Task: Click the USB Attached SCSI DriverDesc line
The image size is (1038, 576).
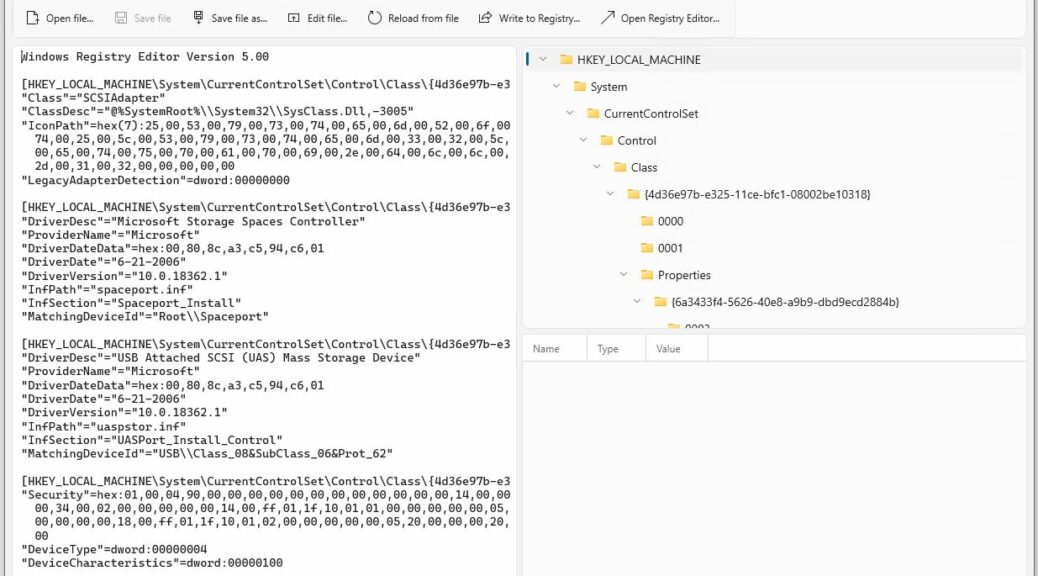Action: [220, 358]
